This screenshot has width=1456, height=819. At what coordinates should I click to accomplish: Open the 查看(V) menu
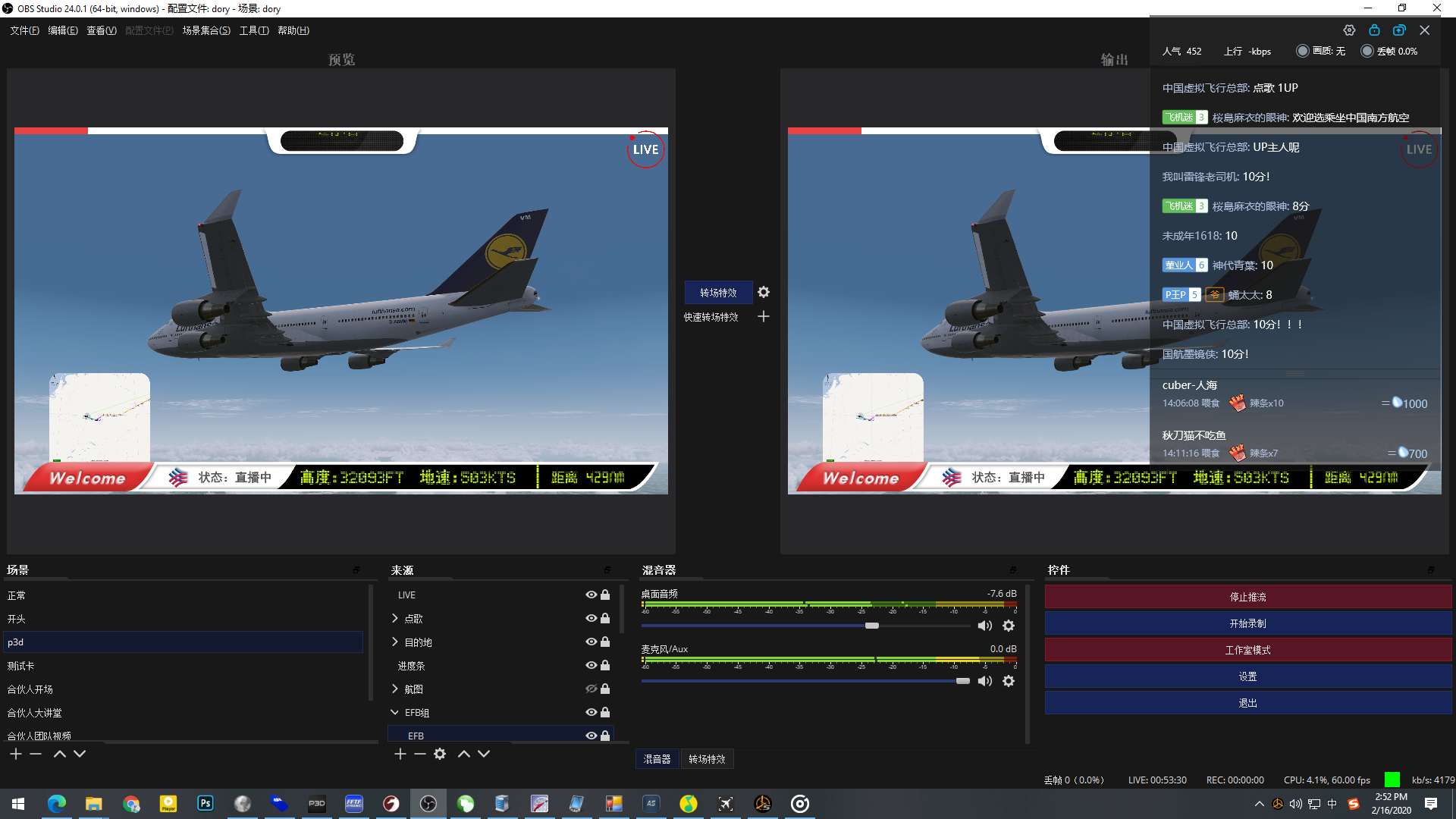click(102, 30)
